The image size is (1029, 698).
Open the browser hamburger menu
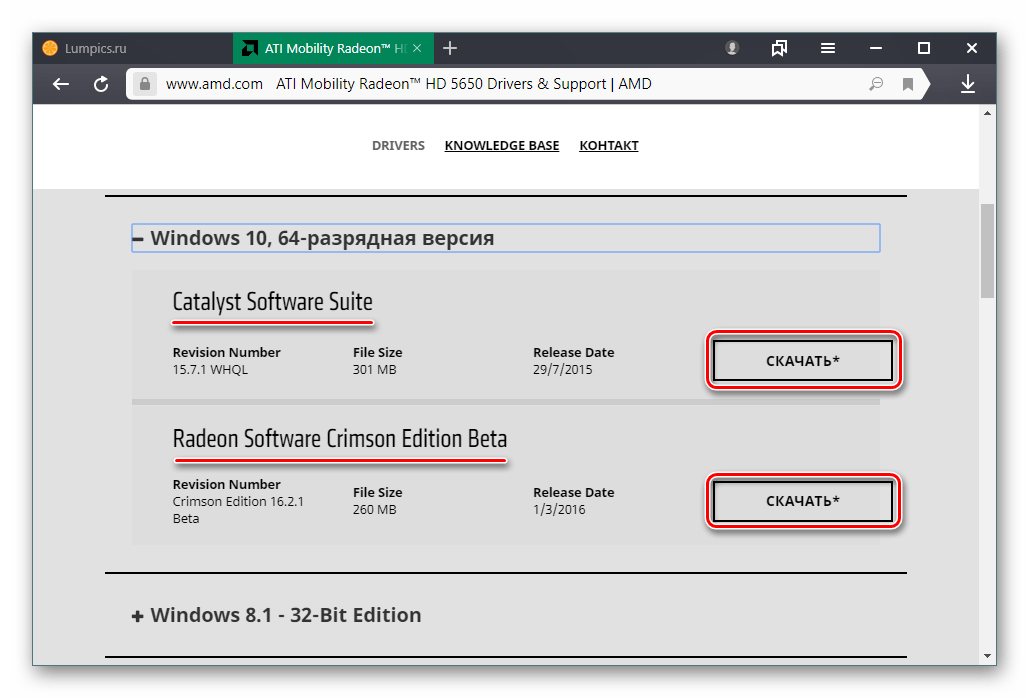click(x=828, y=48)
